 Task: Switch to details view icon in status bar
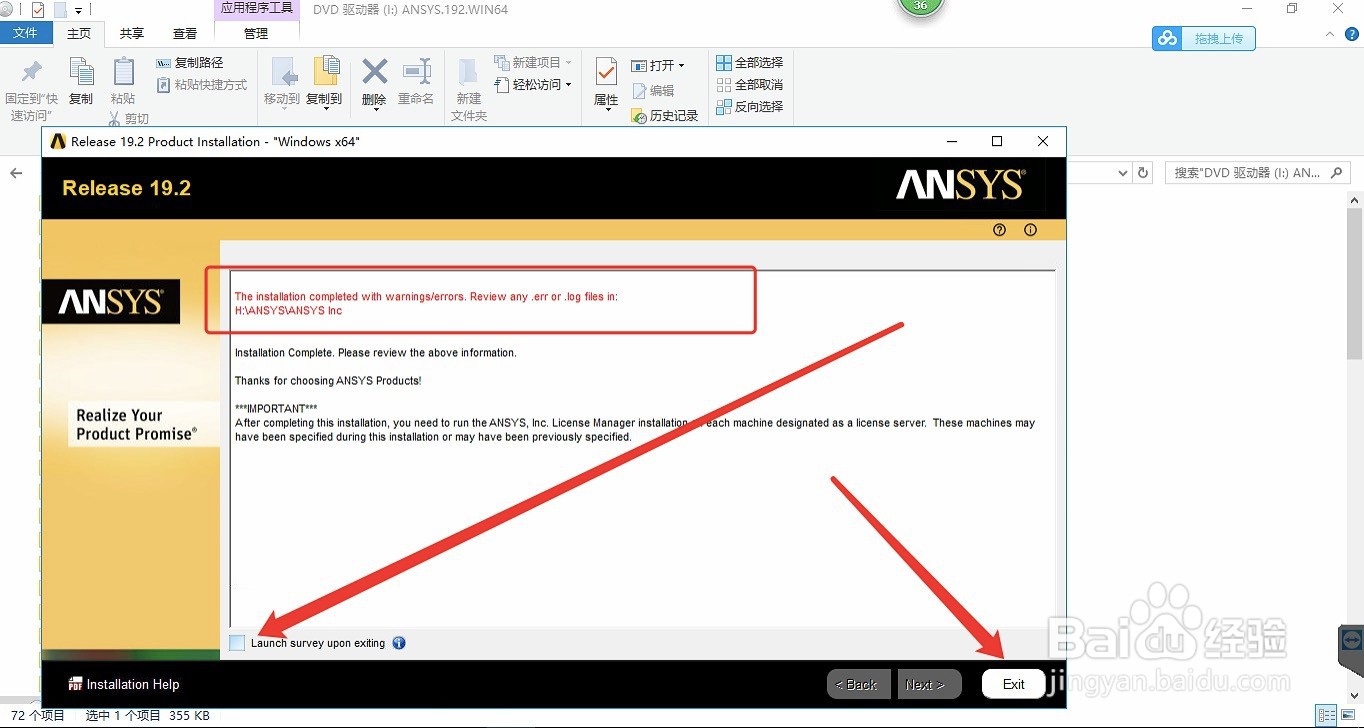(x=1326, y=715)
